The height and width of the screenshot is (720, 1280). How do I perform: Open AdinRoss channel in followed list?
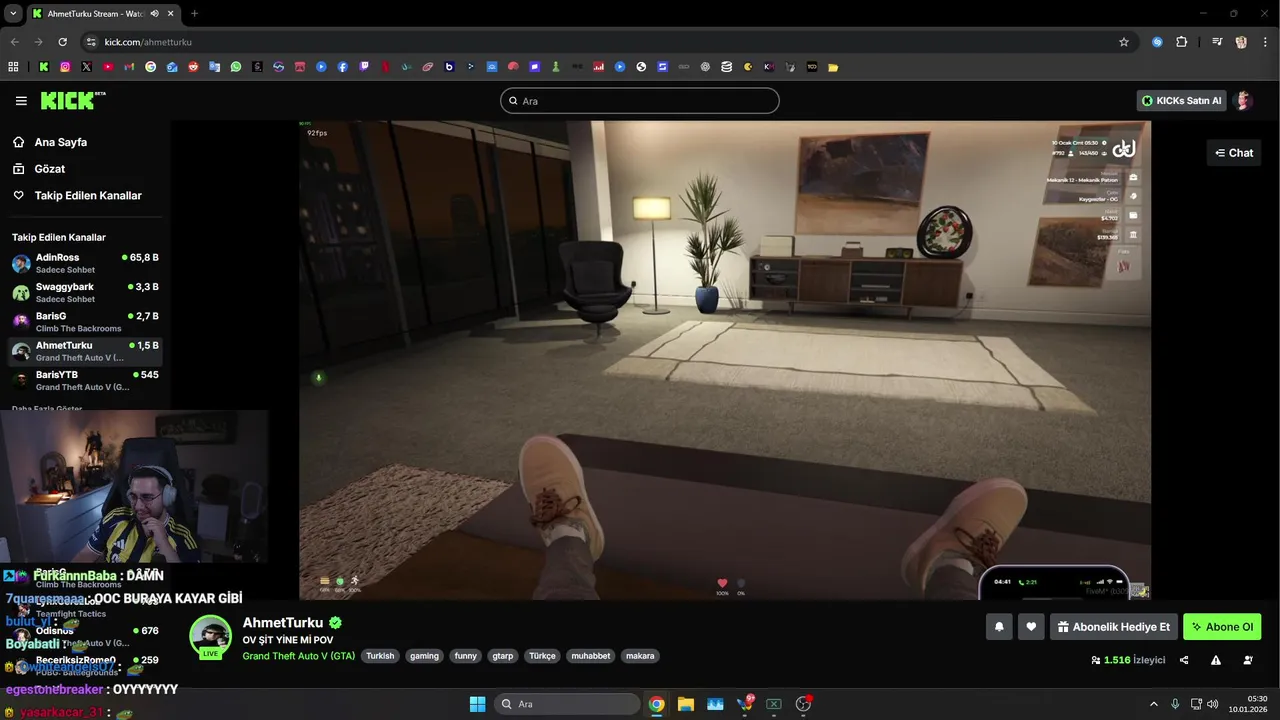85,263
